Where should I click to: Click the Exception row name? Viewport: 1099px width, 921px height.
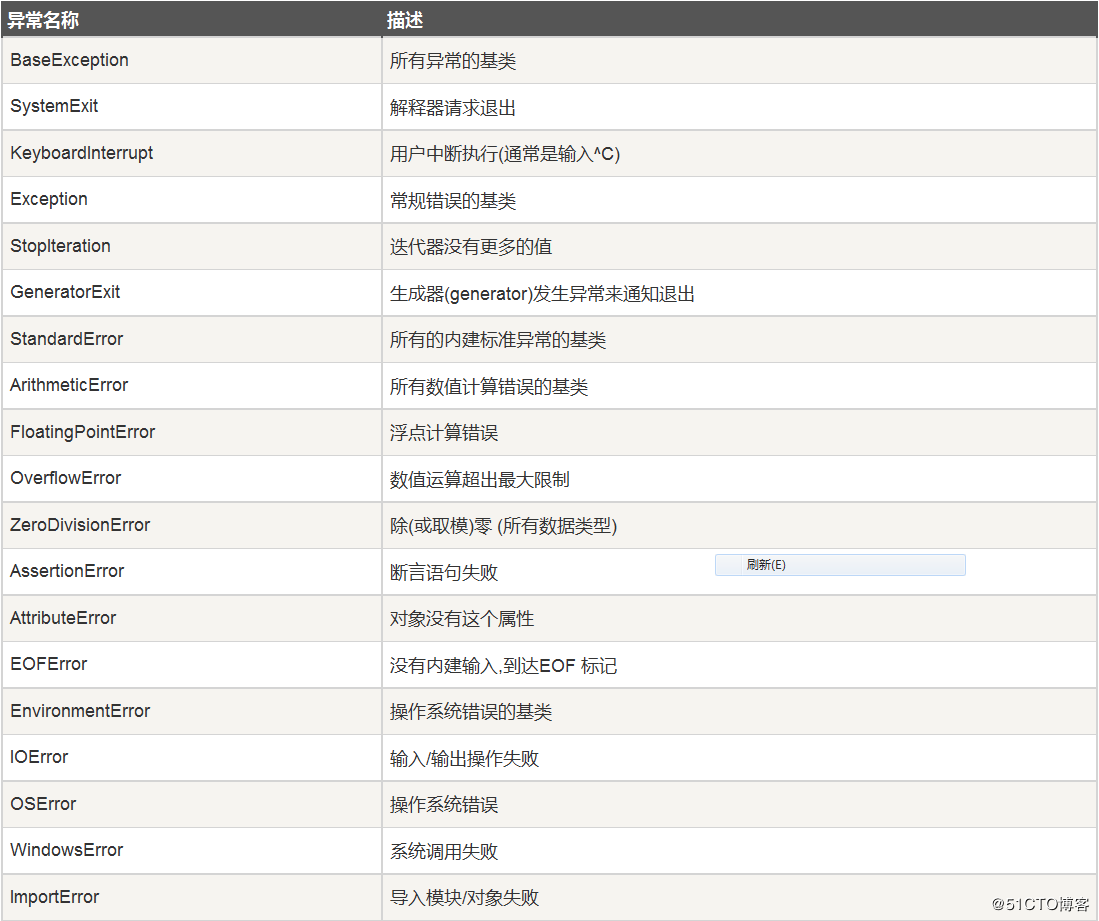click(x=49, y=199)
